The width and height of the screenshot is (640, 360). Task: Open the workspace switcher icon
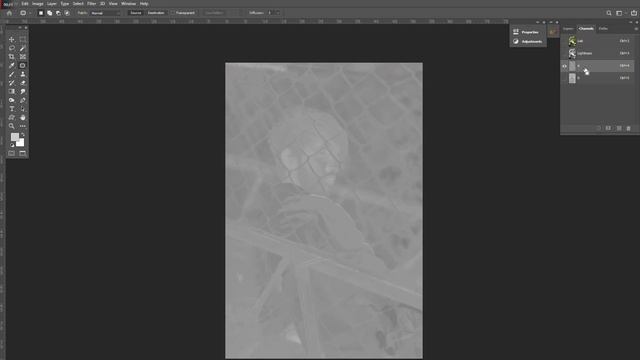pos(619,13)
